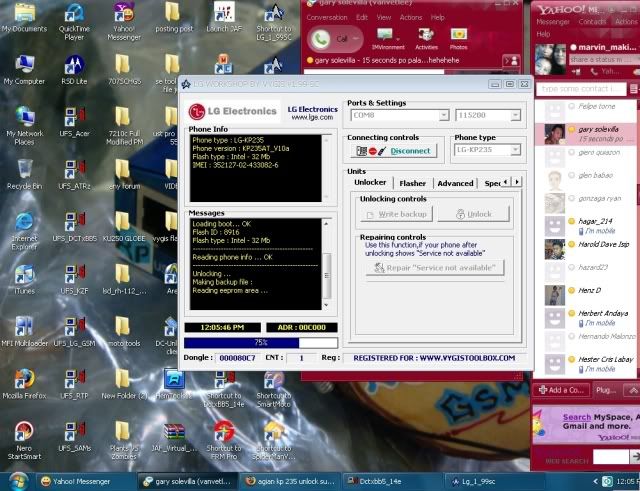The height and width of the screenshot is (491, 640).
Task: Switch to the Flasher tab
Action: pyautogui.click(x=412, y=183)
